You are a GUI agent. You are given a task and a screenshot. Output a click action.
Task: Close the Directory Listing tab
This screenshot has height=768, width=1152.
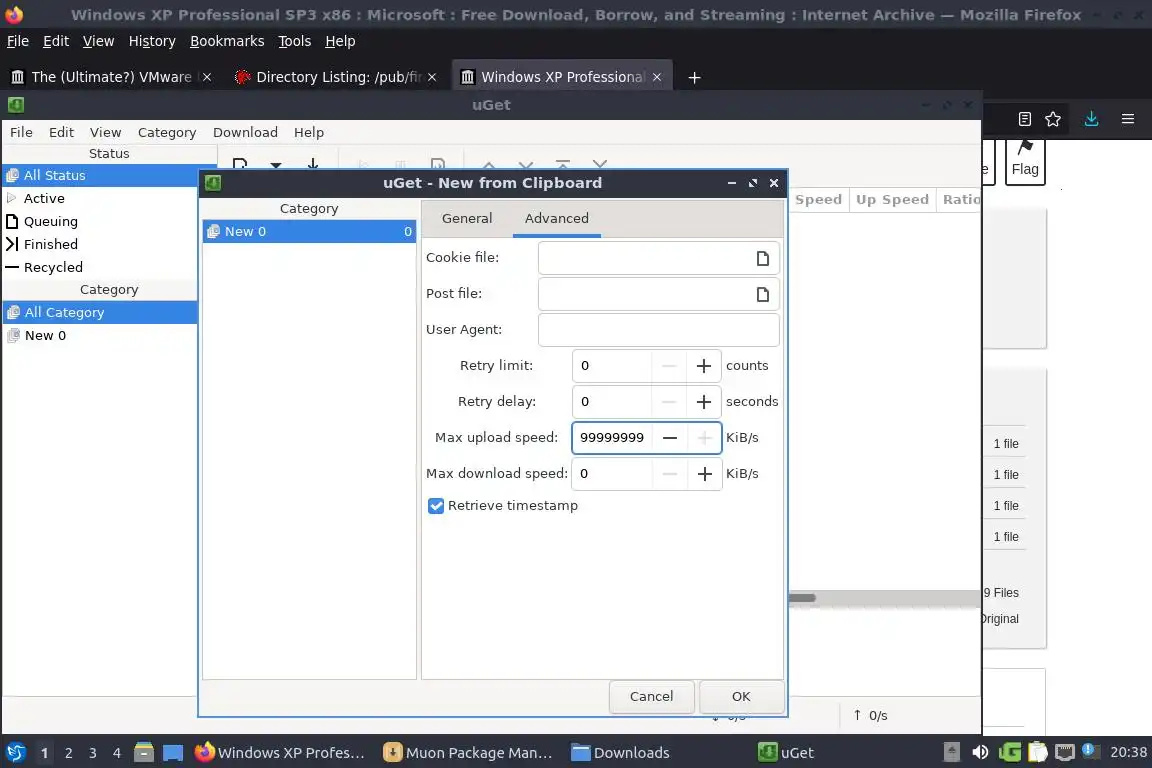coord(432,77)
